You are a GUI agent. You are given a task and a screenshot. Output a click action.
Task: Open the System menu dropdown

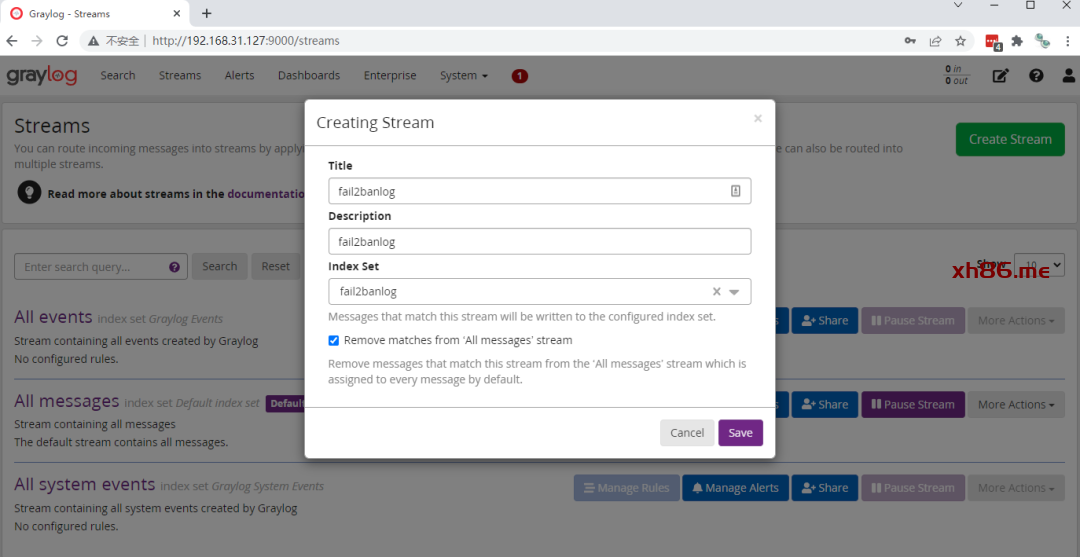click(463, 76)
